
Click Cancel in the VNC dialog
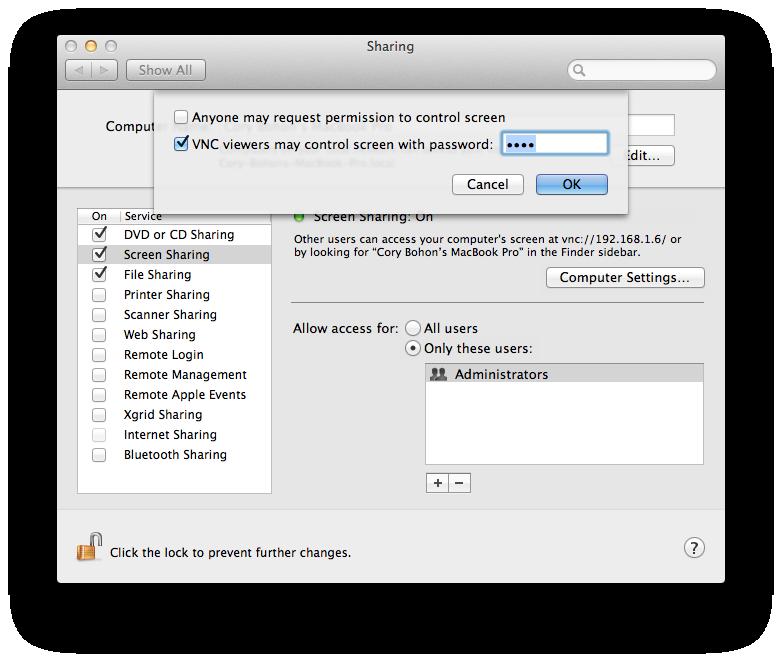click(488, 184)
